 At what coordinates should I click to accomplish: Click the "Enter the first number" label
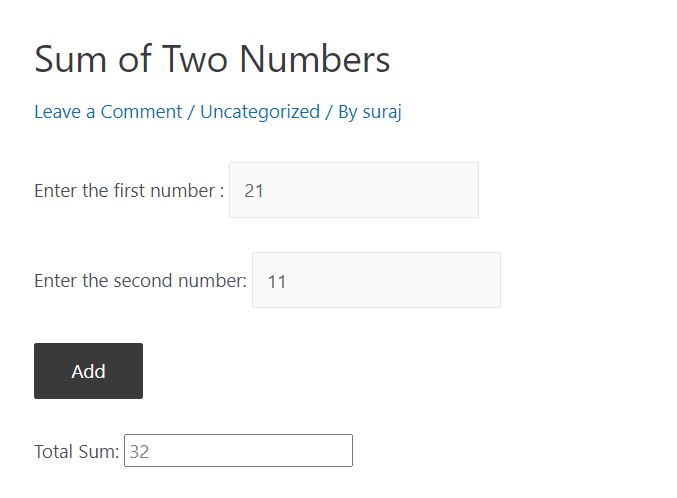tap(128, 190)
